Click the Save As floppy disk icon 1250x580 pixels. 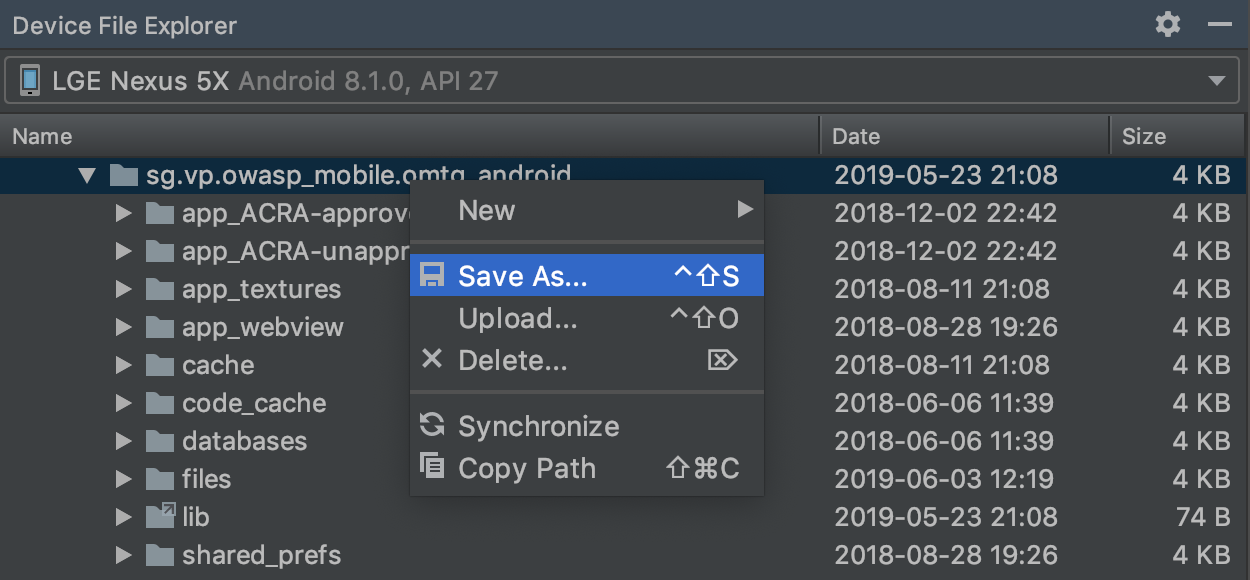(432, 276)
